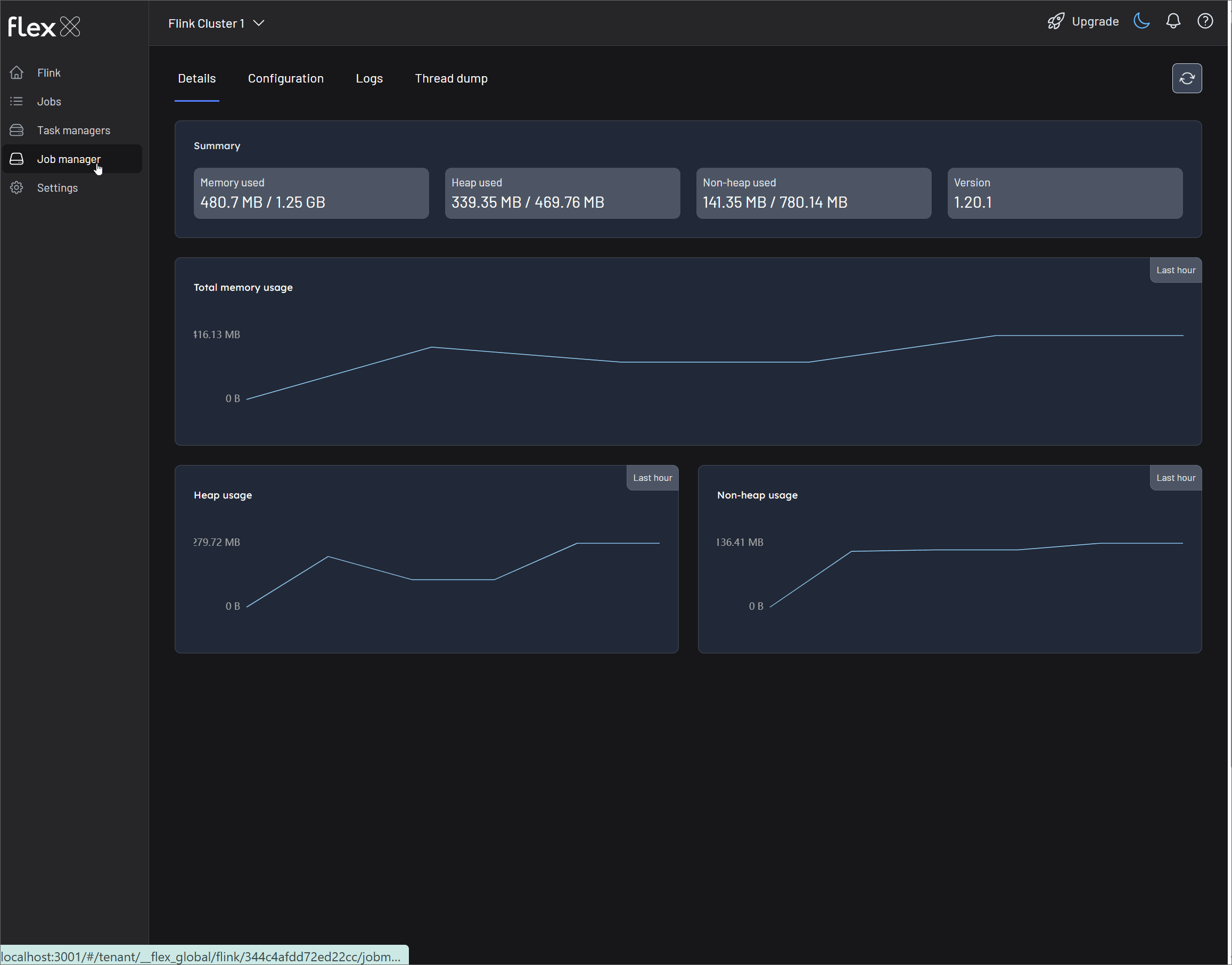The height and width of the screenshot is (965, 1232).
Task: Click the 339.35 MB / 469.76 MB value
Action: click(x=528, y=202)
